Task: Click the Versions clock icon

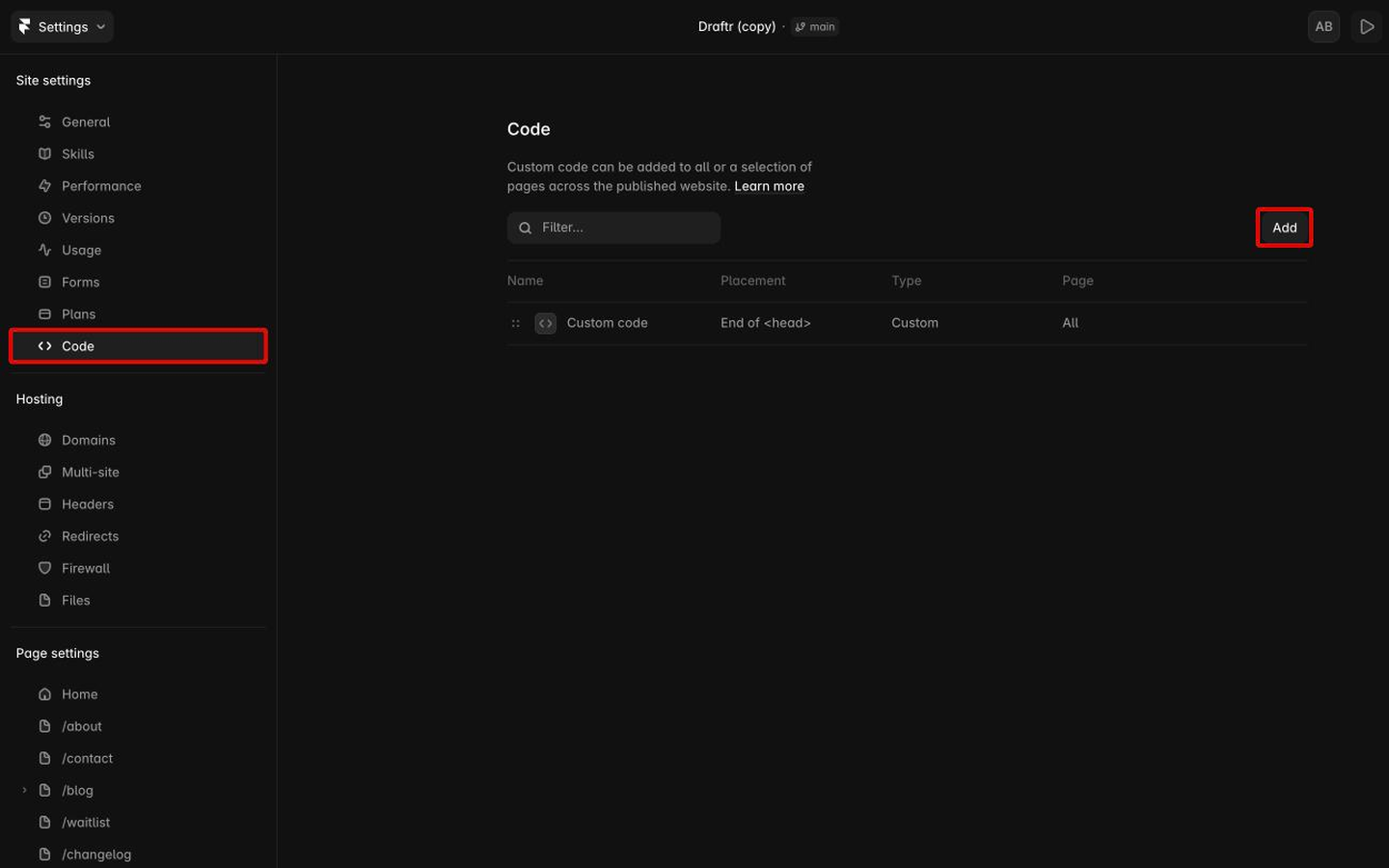Action: [44, 218]
